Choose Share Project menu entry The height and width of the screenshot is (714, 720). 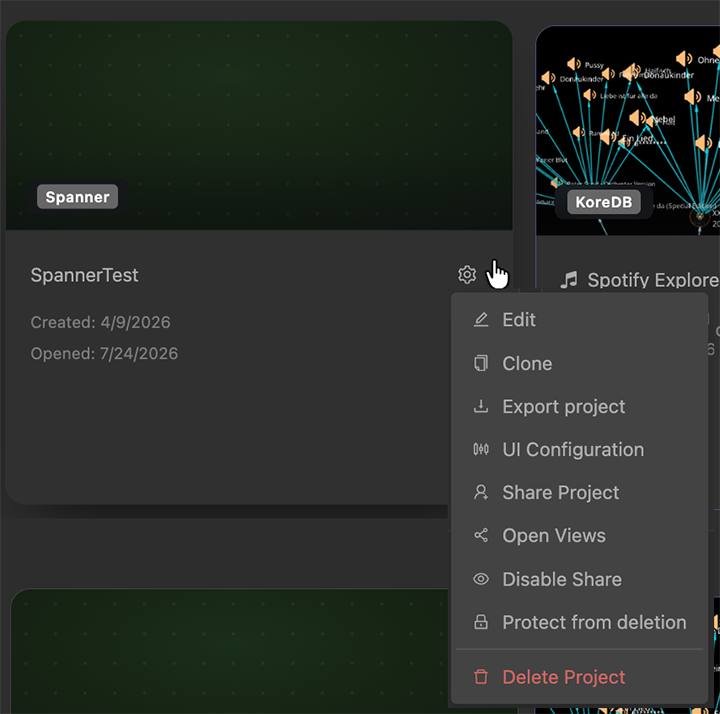(x=579, y=492)
